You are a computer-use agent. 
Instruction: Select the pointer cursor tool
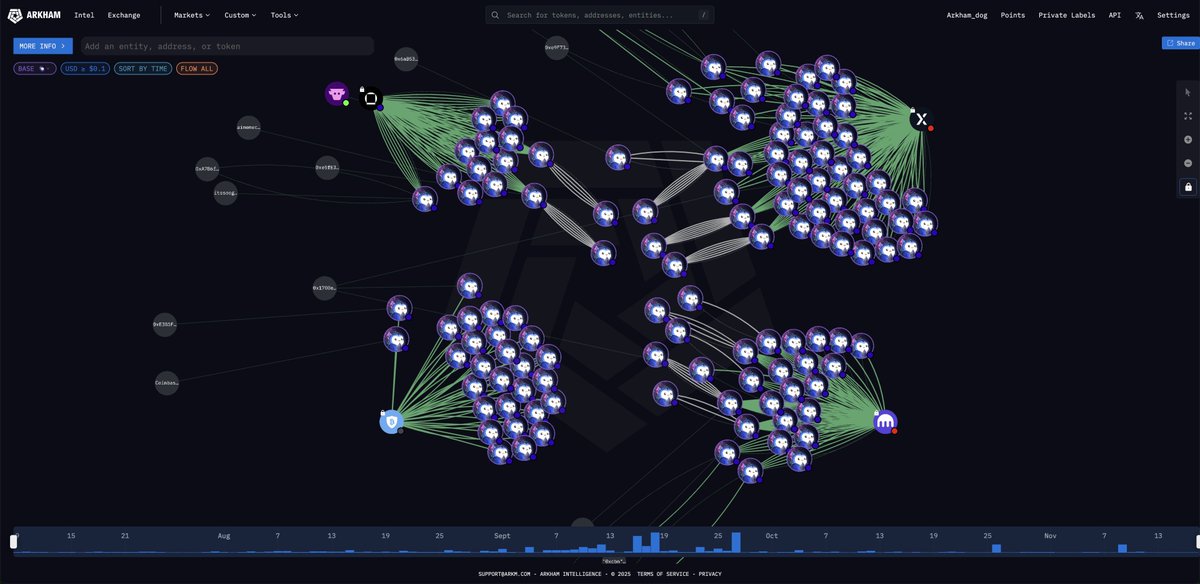pos(1188,92)
